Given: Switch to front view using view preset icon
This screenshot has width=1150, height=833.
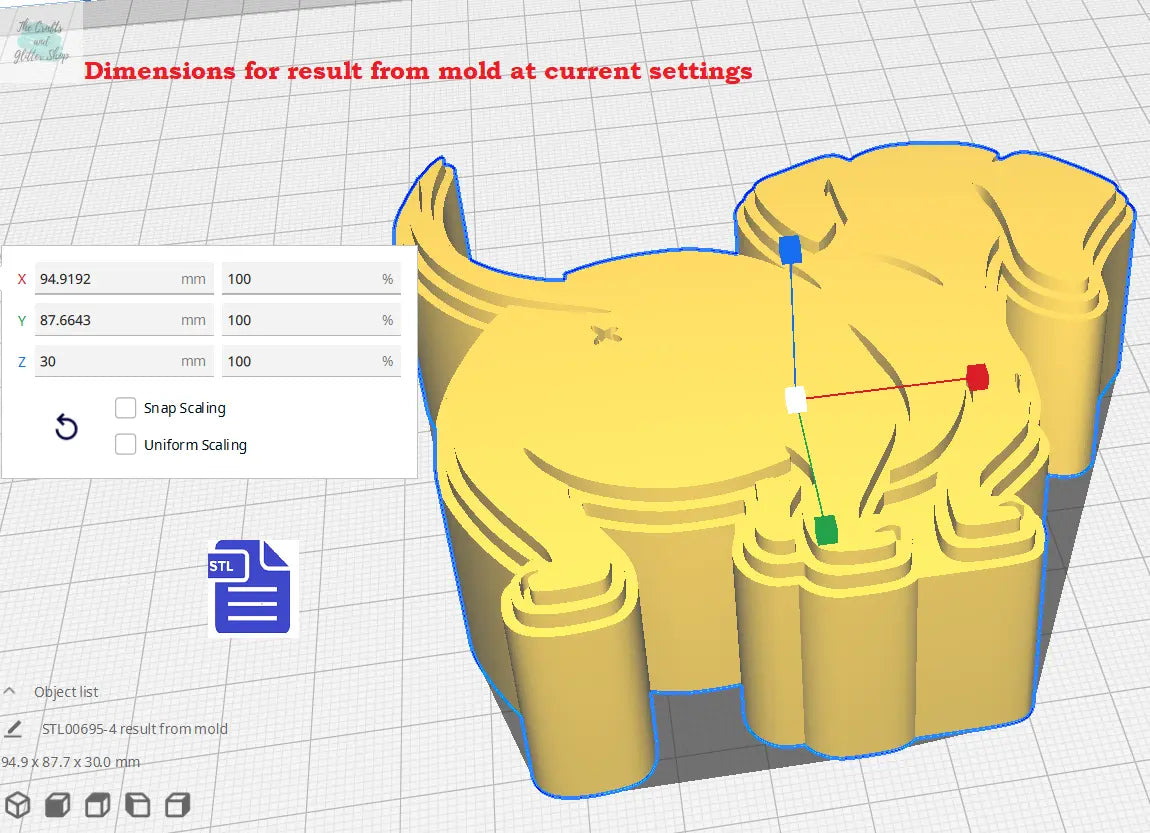Looking at the screenshot, I should pos(57,803).
